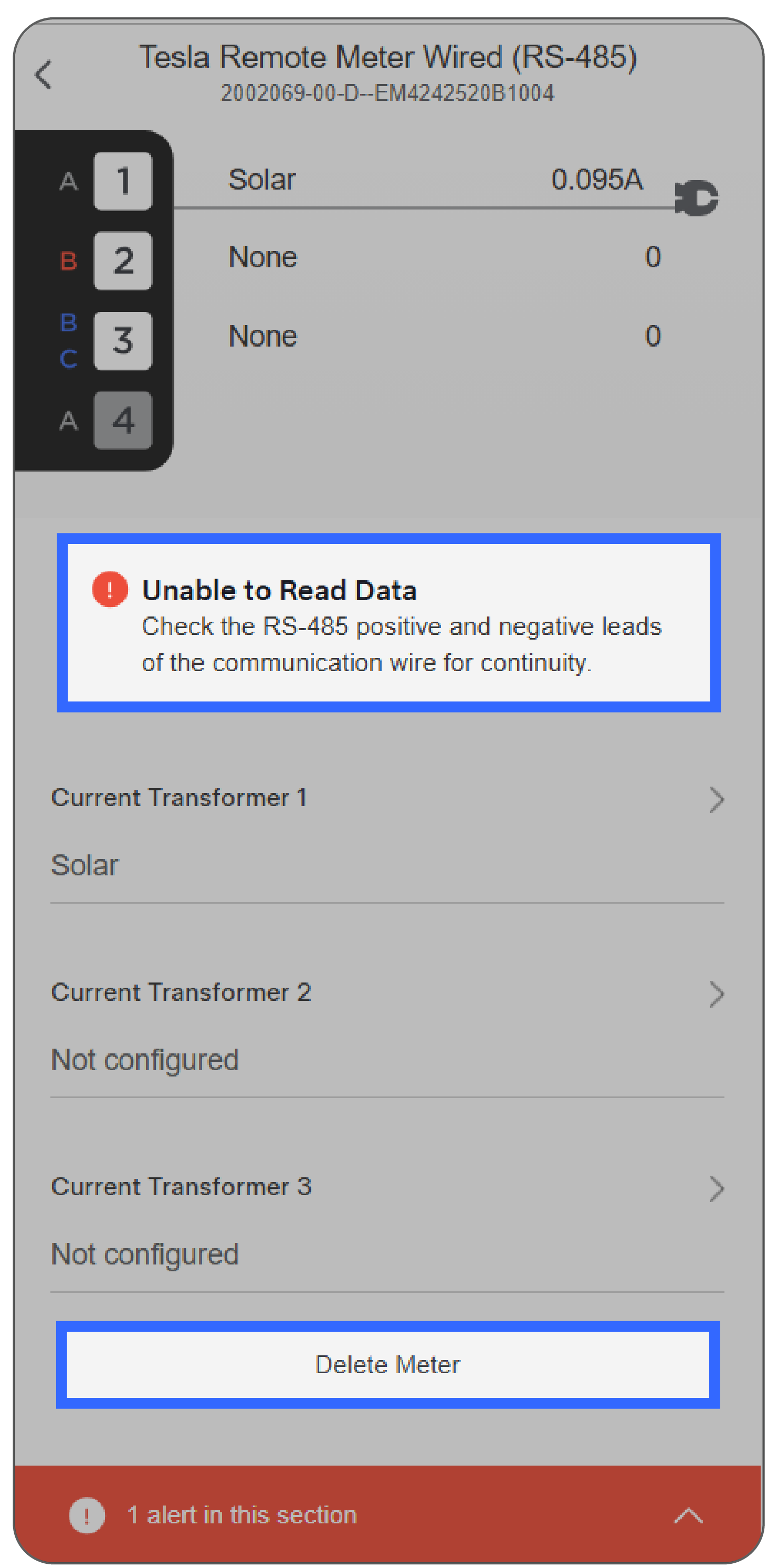Open Current Transformer 3 chevron

tap(717, 1188)
